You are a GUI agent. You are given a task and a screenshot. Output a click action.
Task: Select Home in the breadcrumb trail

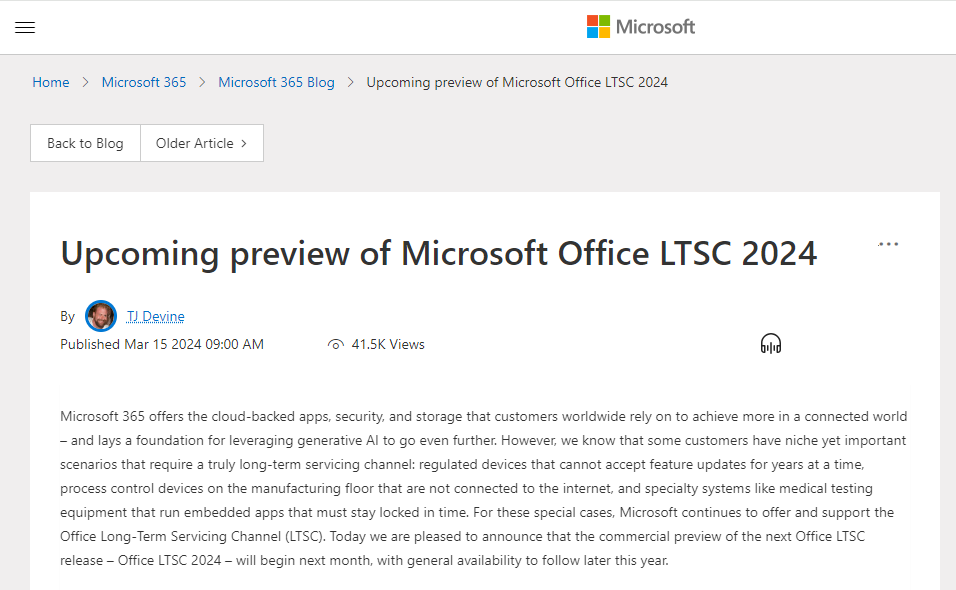[x=51, y=82]
